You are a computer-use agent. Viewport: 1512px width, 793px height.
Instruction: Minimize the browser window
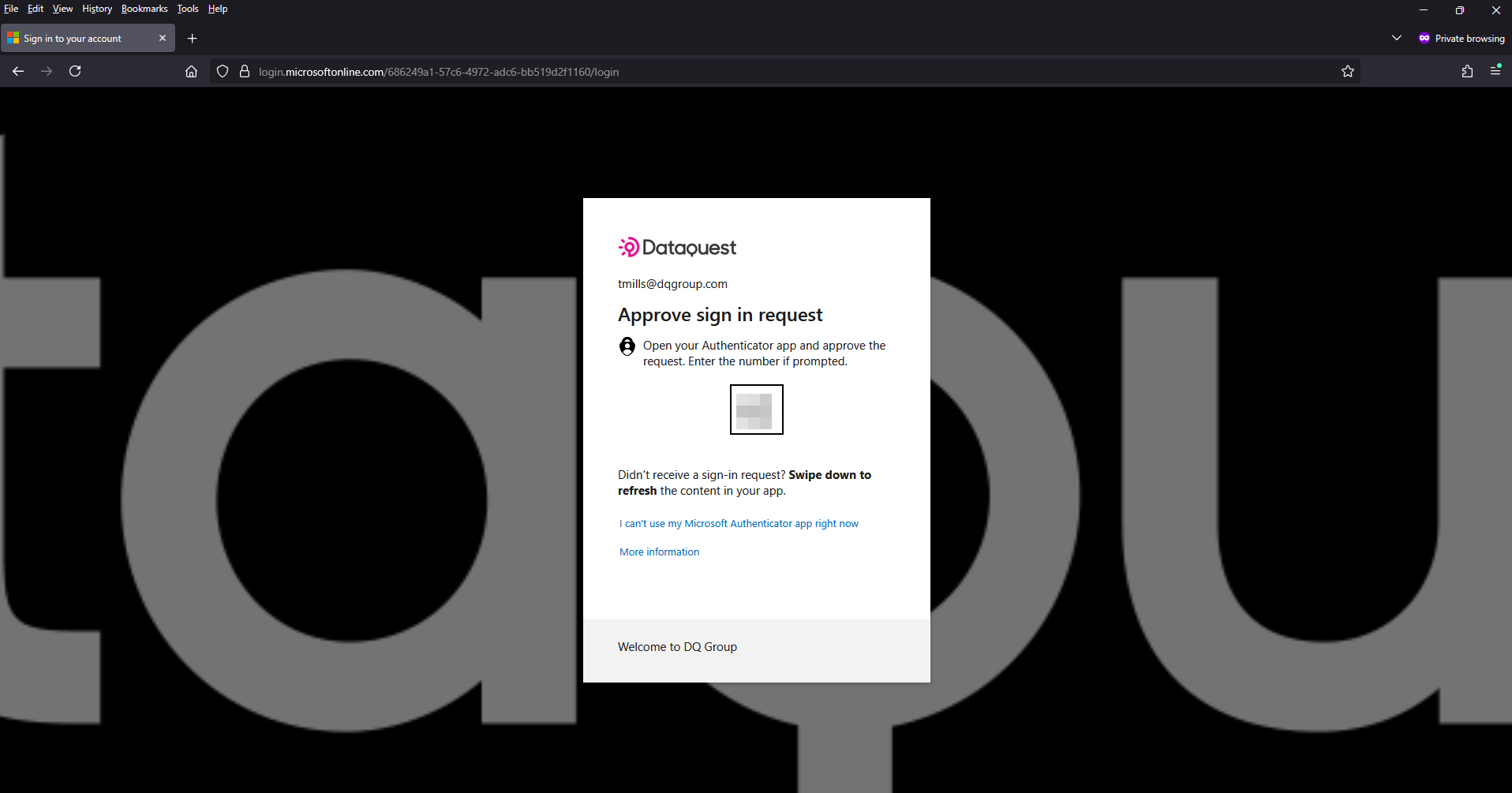[1424, 10]
